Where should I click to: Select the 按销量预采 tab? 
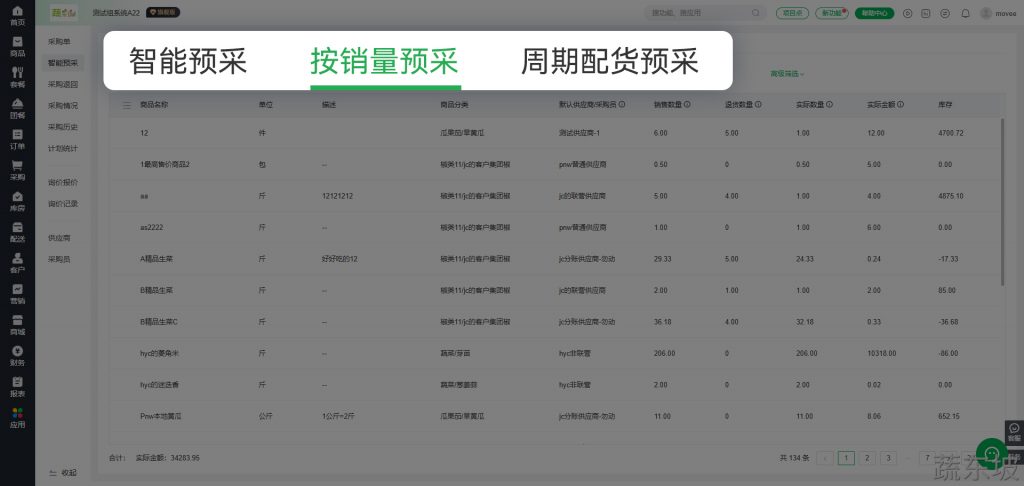tap(384, 62)
